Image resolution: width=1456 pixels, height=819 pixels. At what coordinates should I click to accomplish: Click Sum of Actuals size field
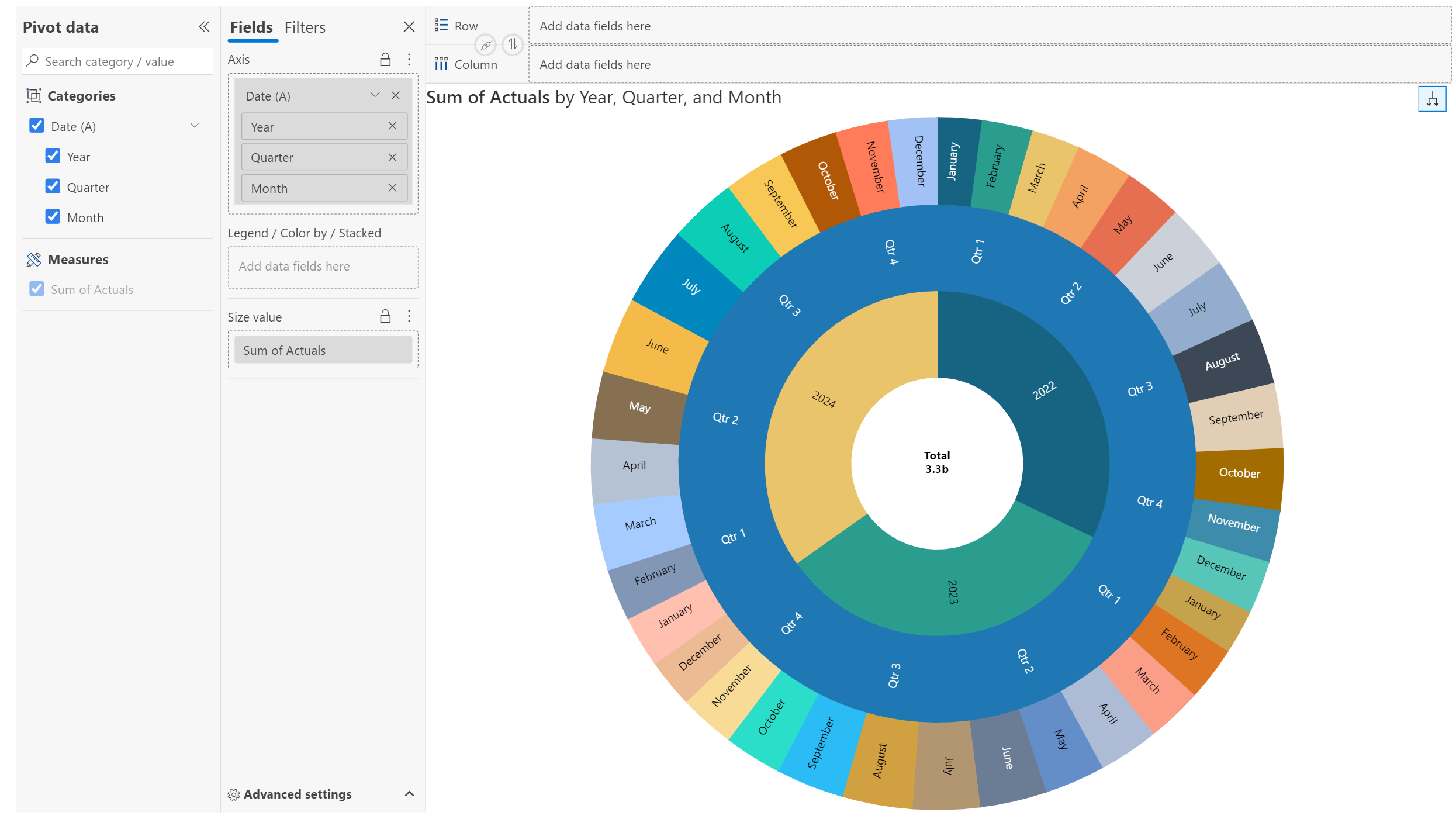pos(323,350)
